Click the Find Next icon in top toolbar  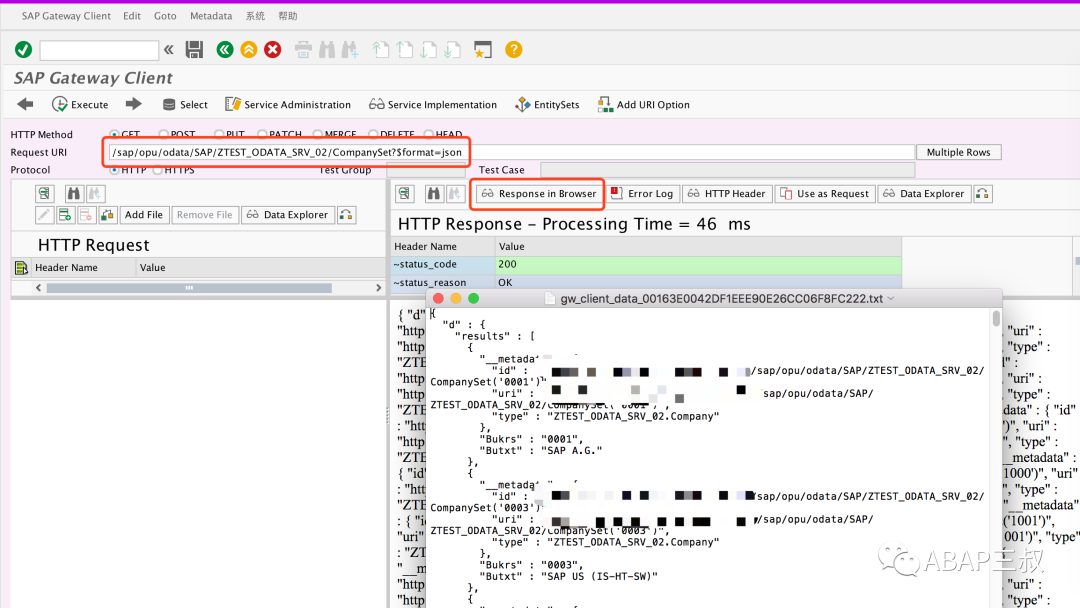click(x=350, y=50)
